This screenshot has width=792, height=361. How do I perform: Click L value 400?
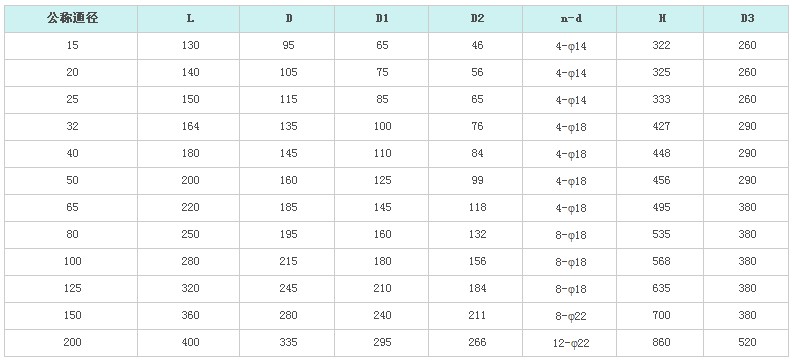190,342
